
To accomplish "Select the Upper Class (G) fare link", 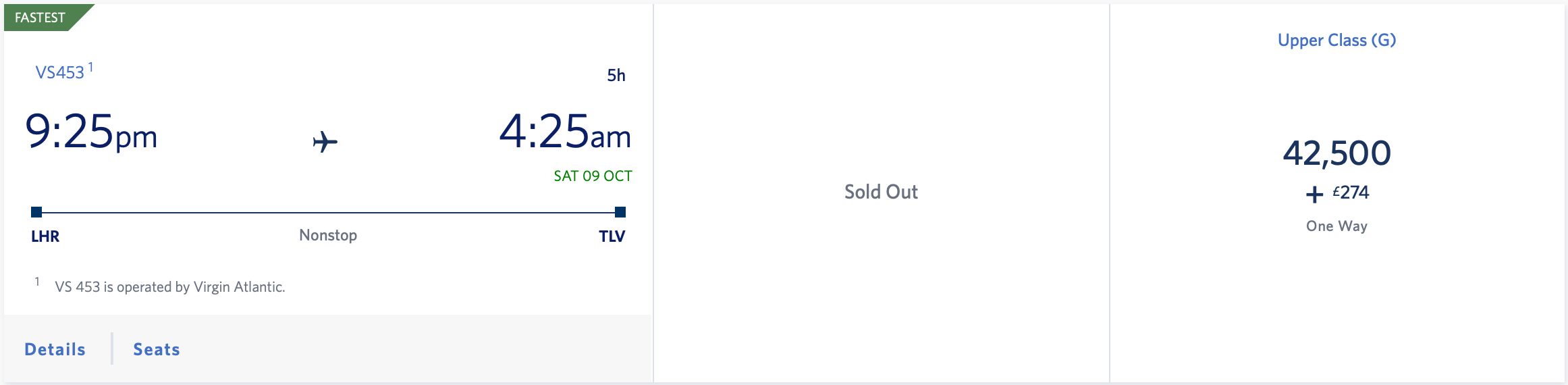I will click(1336, 40).
